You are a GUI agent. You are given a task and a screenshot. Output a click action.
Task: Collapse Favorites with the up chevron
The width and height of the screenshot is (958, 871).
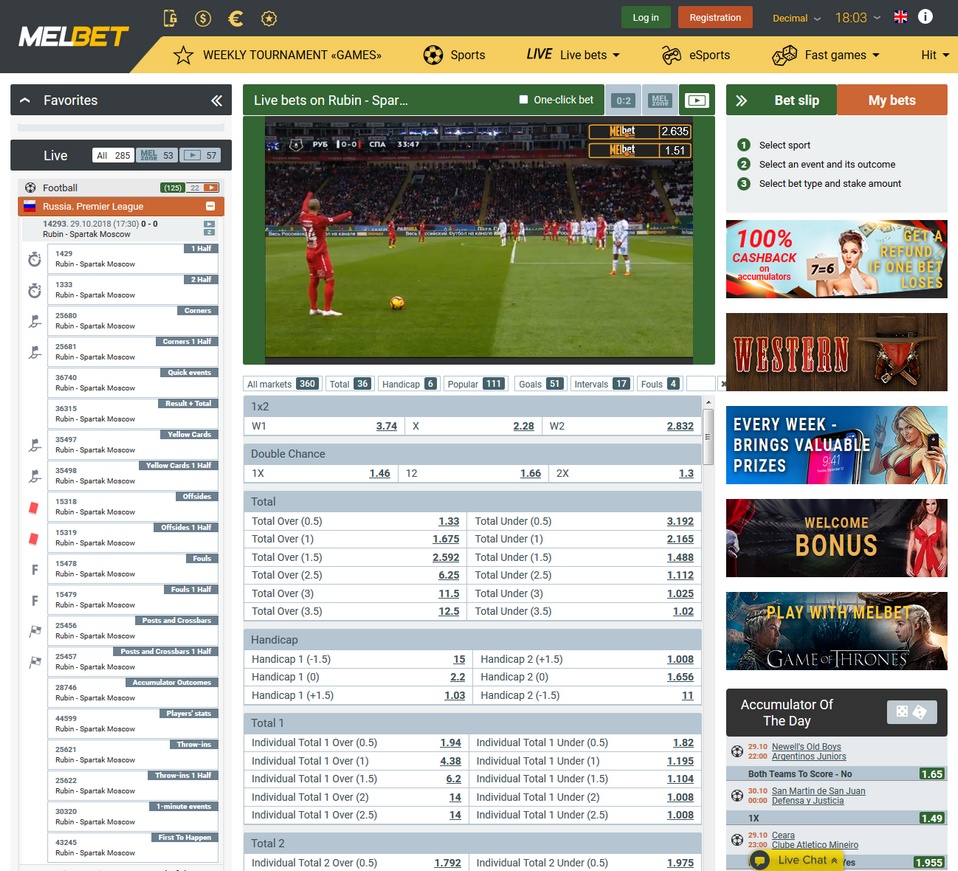25,100
